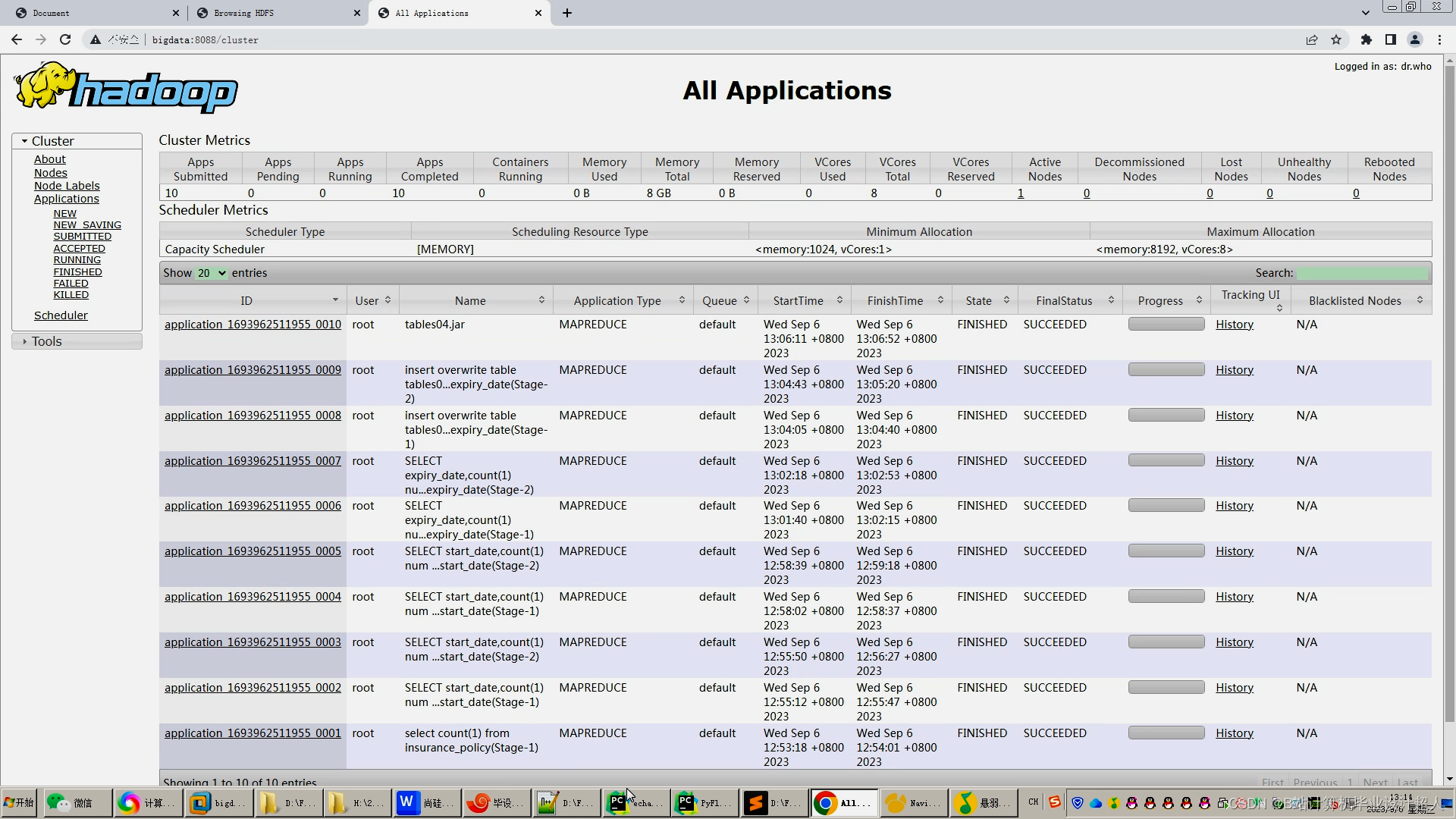Open the Scheduler link in sidebar

pyautogui.click(x=61, y=315)
